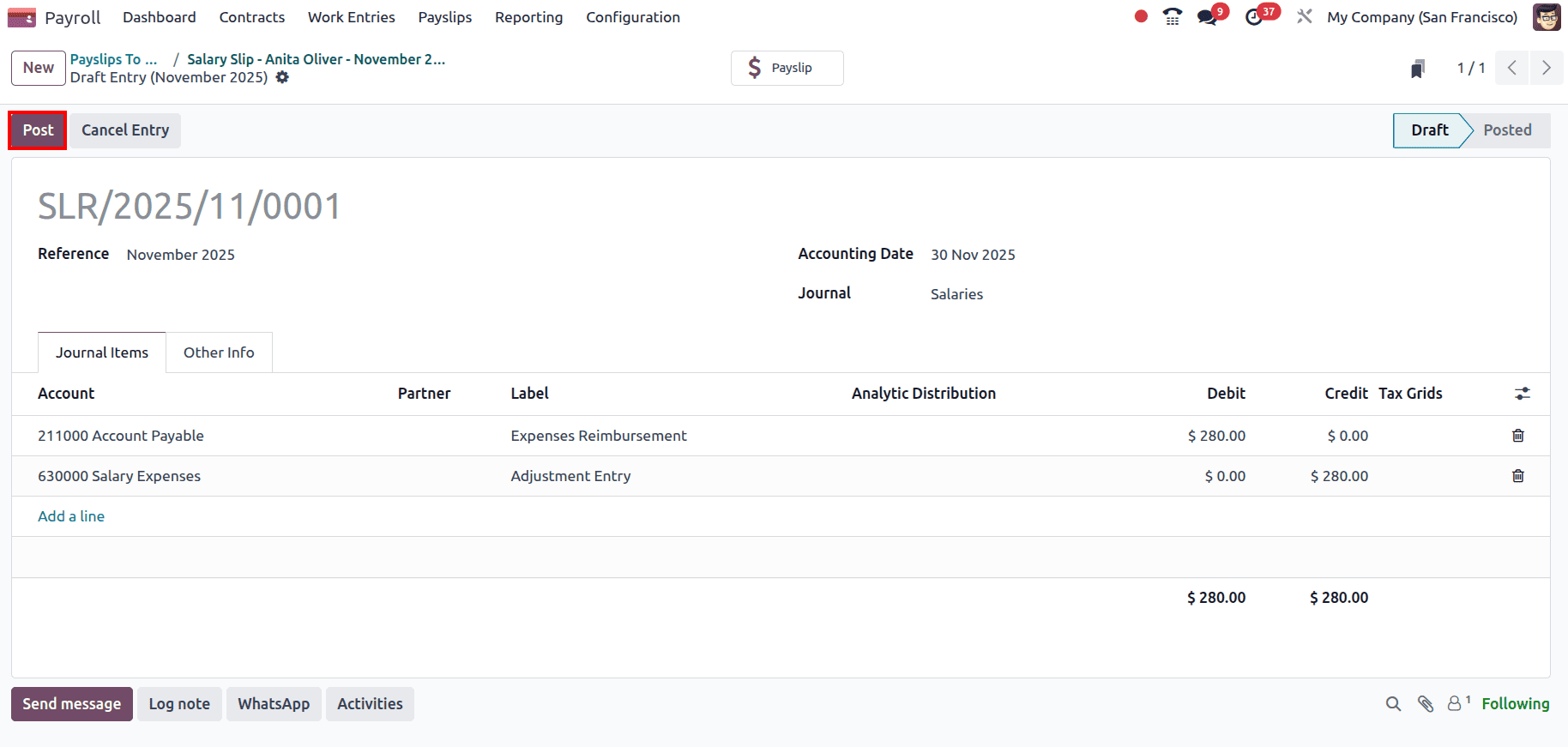Viewport: 1568px width, 747px height.
Task: Click the Payroll app logo icon
Action: 21,17
